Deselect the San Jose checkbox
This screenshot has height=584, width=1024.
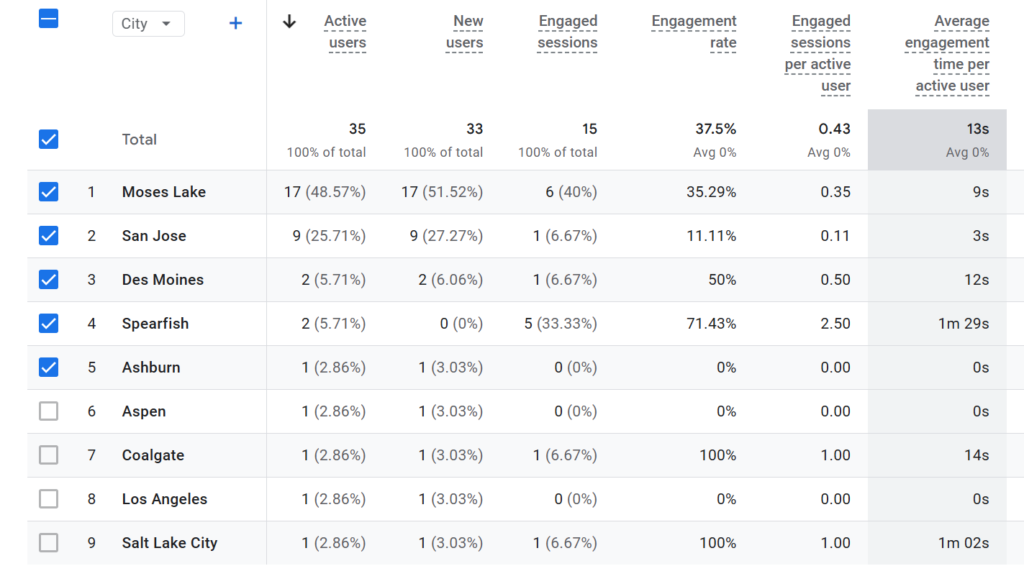point(48,236)
